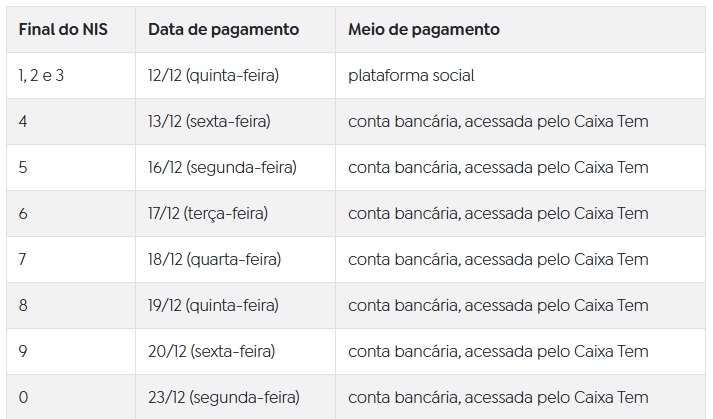713x419 pixels.
Task: Click the NIS ending 4 cell
Action: 23,122
